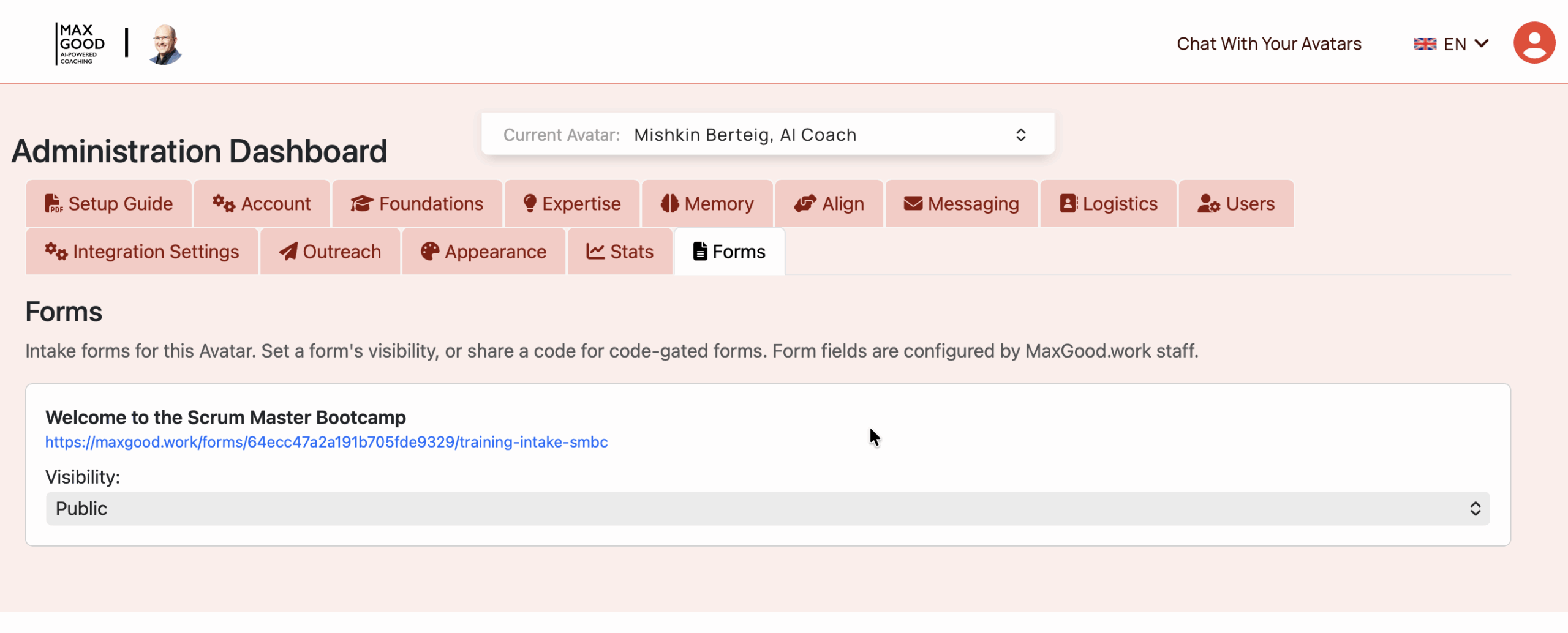Open the Users tab
The image size is (1568, 633).
click(x=1236, y=203)
